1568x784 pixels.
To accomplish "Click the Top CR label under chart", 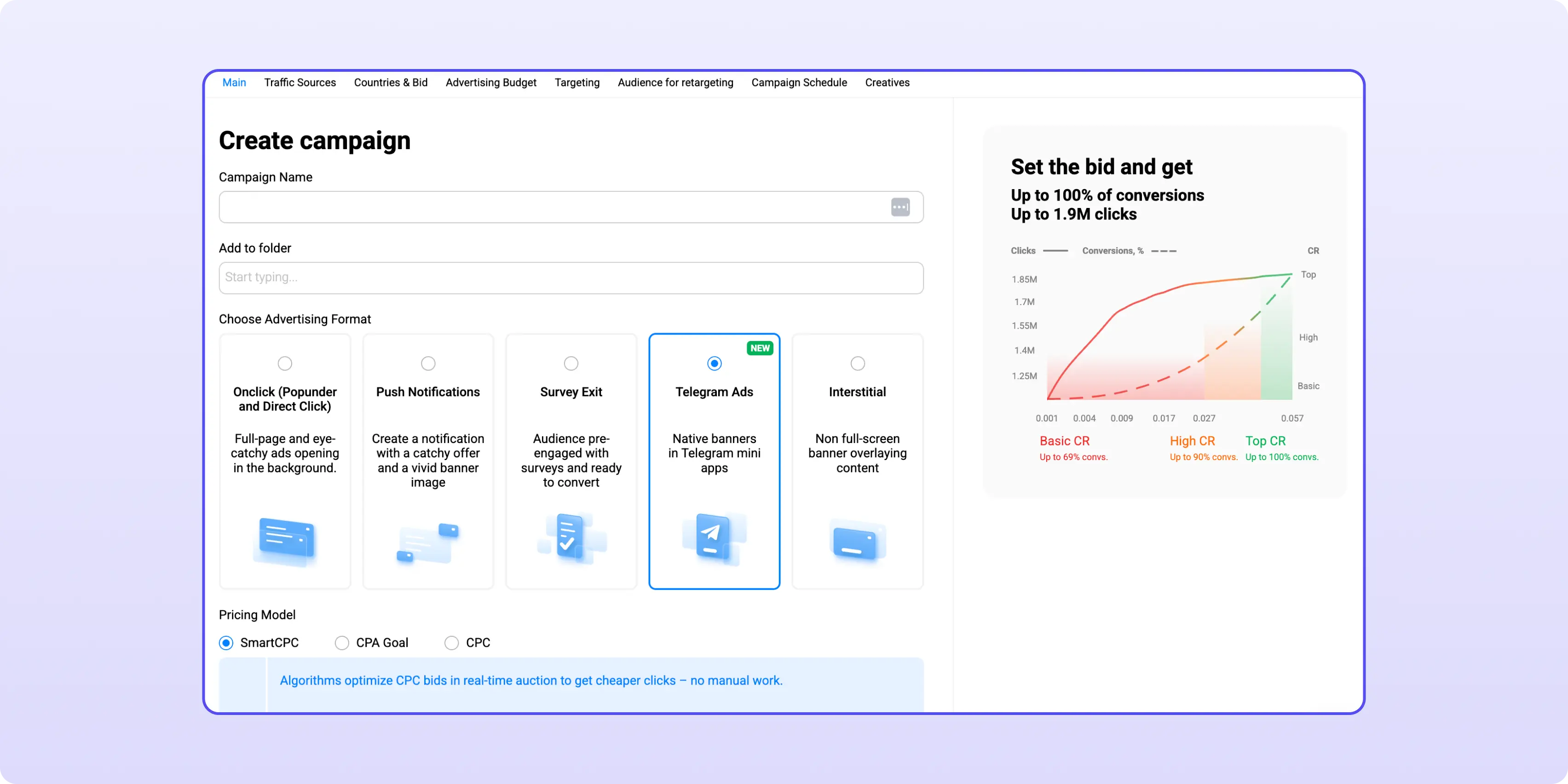I will (1265, 441).
